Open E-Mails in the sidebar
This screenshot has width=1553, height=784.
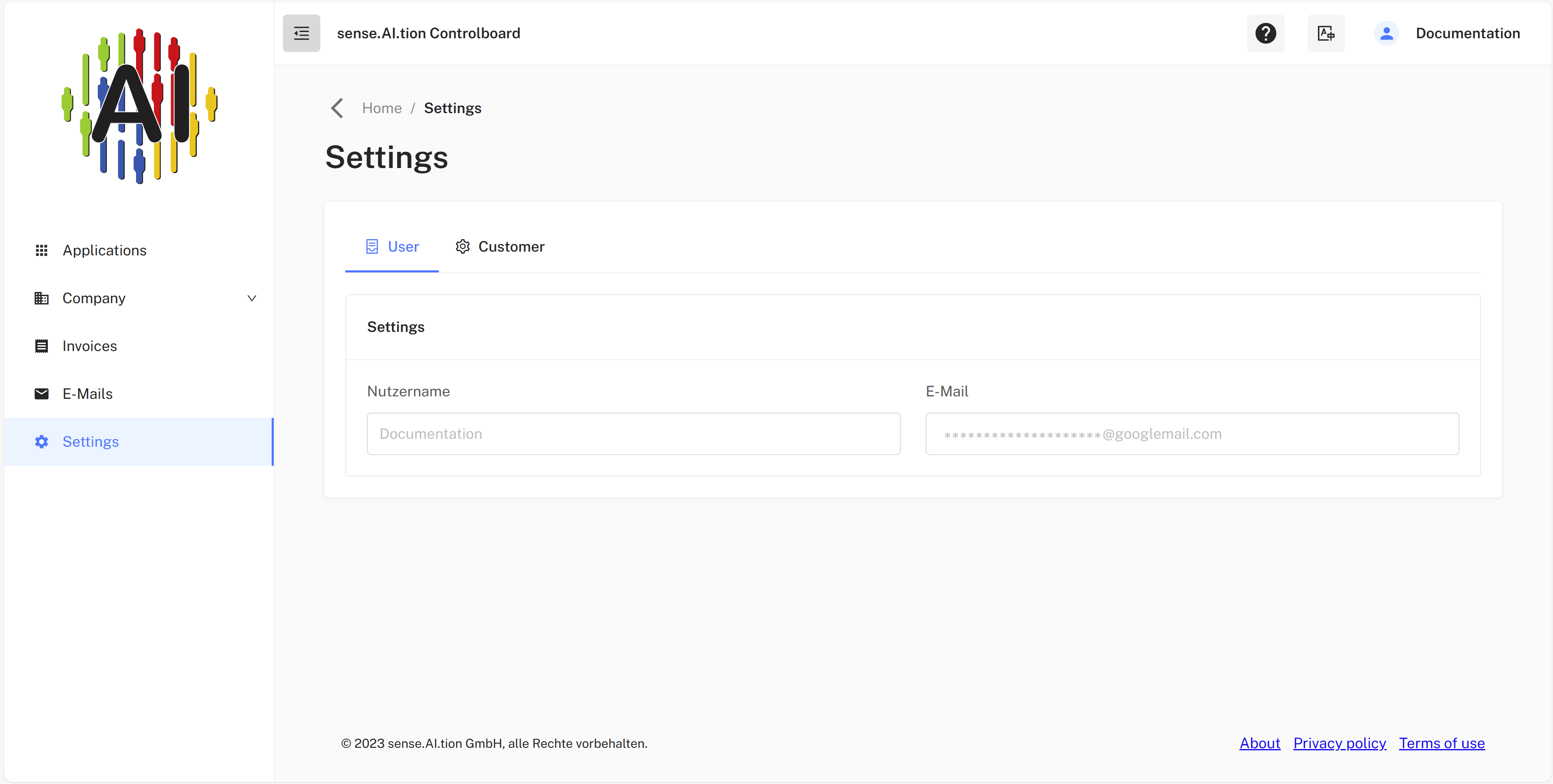coord(139,393)
